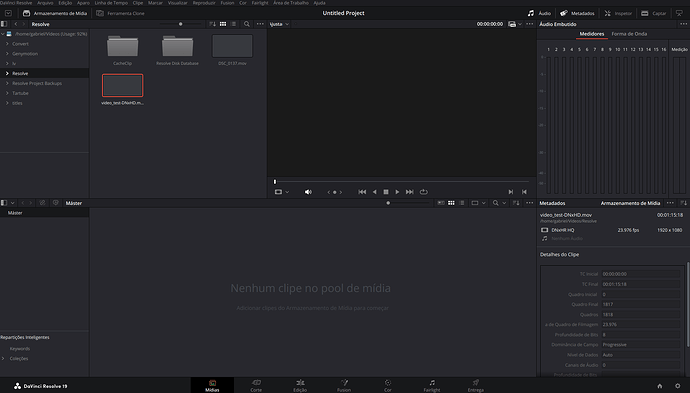Search the media storage browser
This screenshot has width=690, height=393.
tap(247, 24)
